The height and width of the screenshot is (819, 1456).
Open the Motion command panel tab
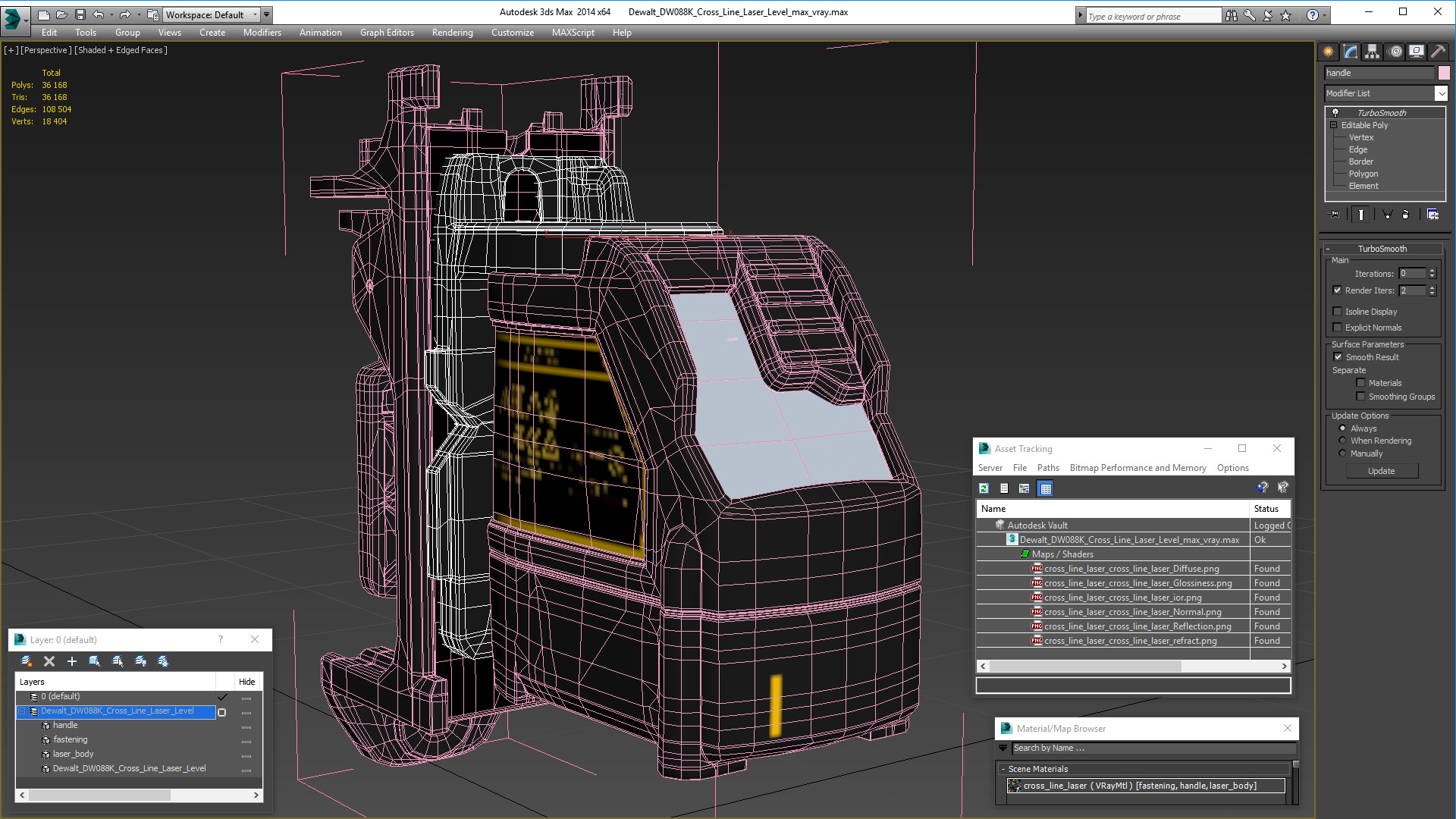click(x=1395, y=52)
